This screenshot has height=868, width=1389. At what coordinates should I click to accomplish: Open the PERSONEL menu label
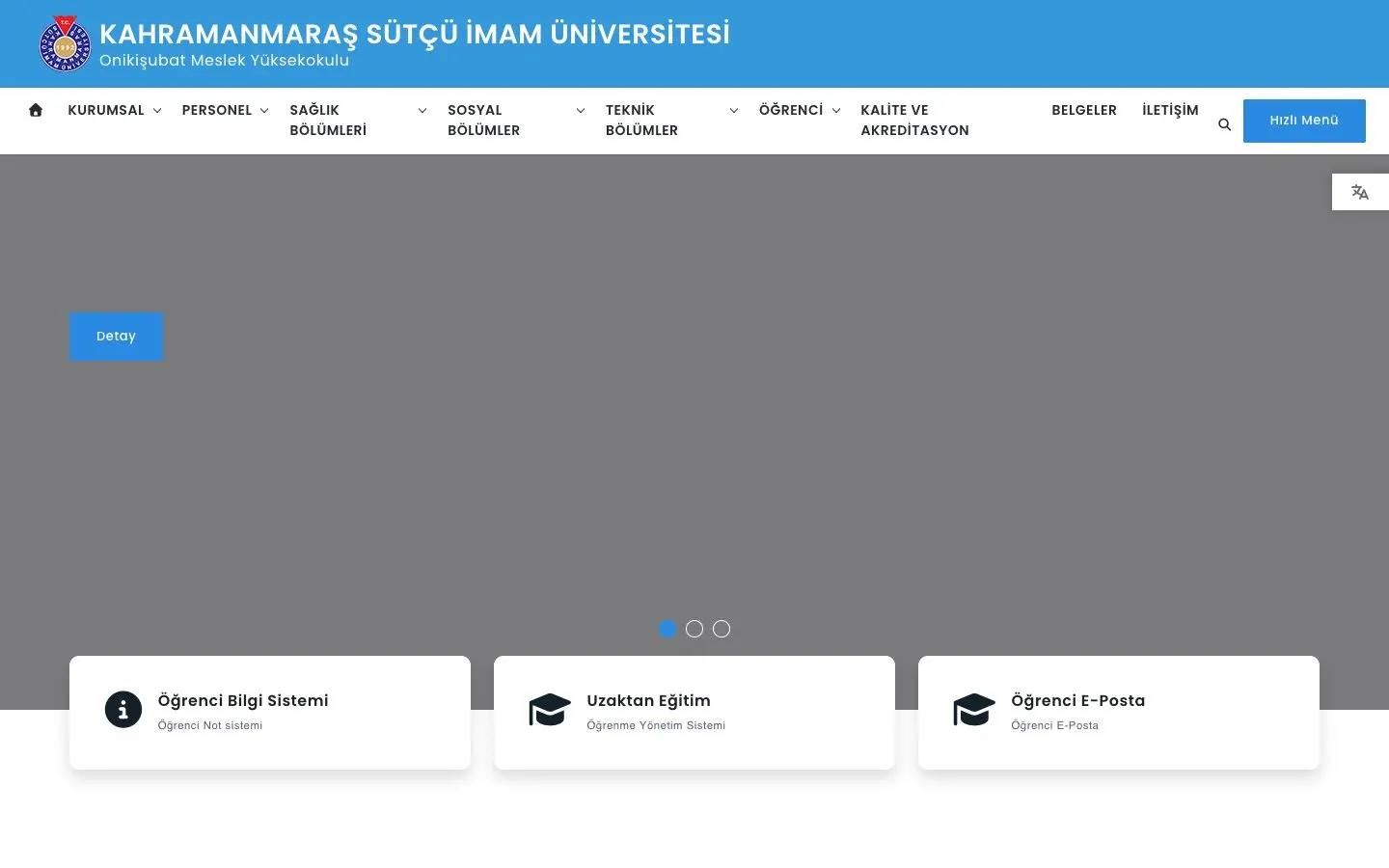pos(217,110)
